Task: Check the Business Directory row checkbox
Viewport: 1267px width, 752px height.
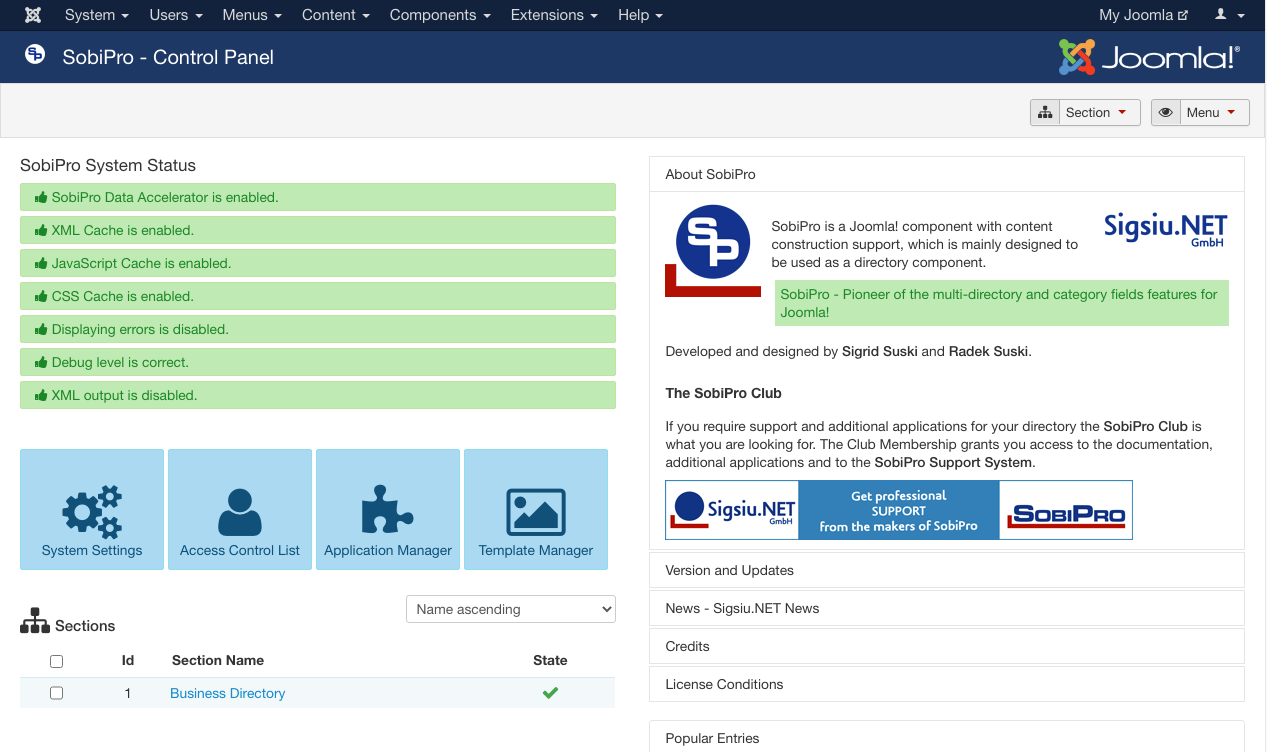Action: [x=57, y=693]
